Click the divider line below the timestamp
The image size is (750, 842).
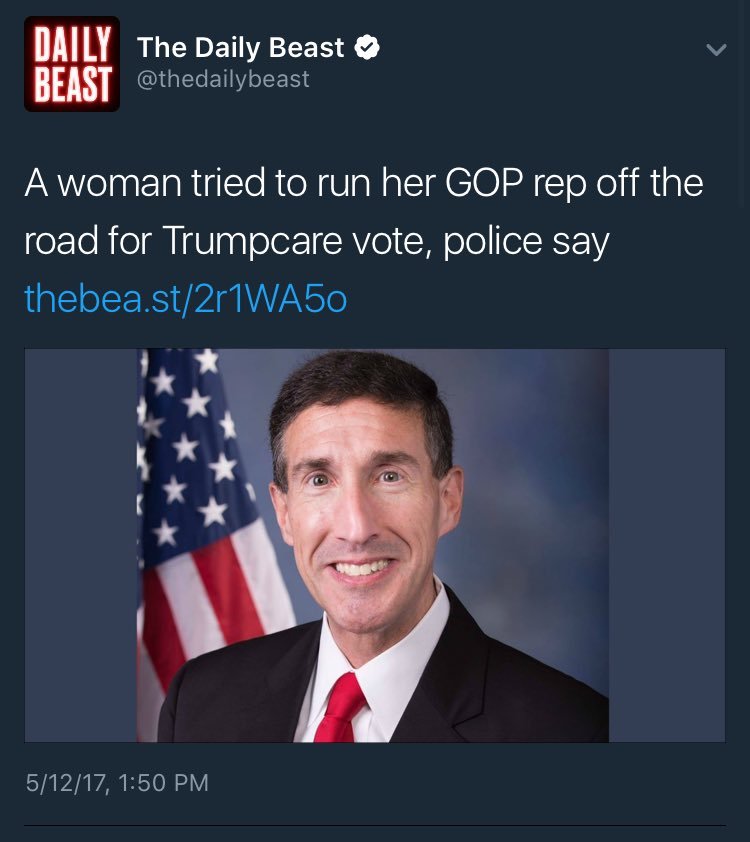[x=375, y=825]
